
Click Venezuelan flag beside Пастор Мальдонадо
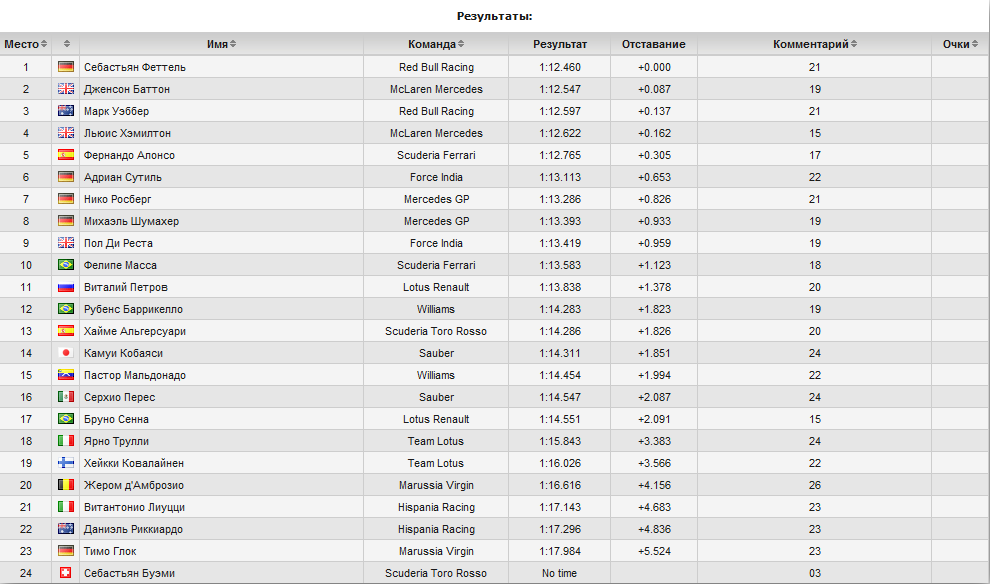click(x=66, y=375)
